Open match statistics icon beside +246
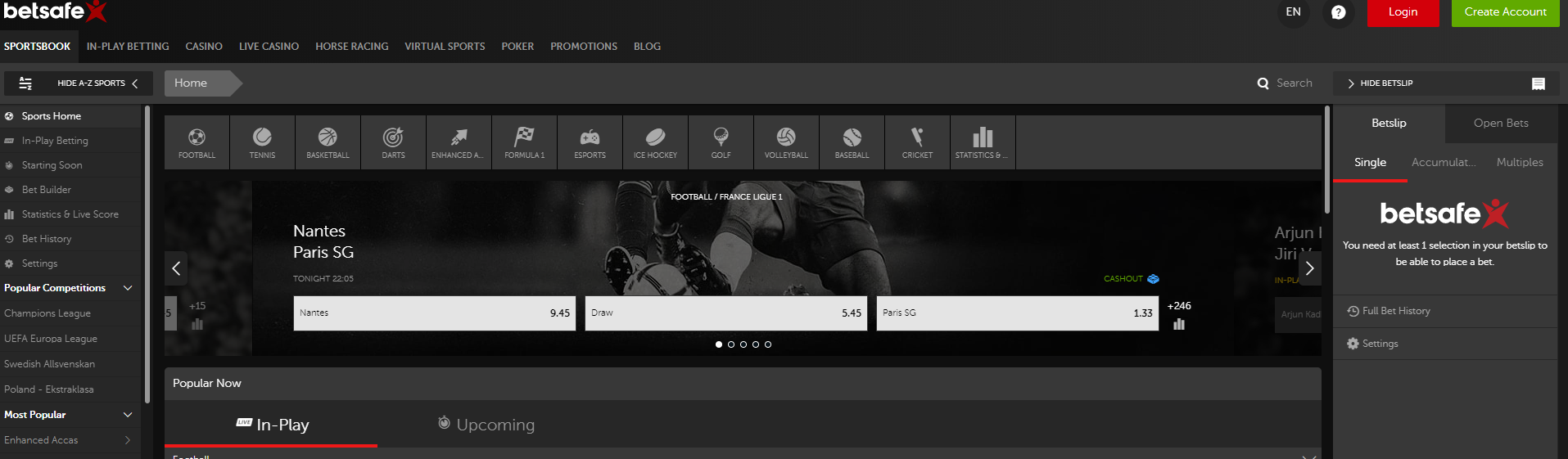Screen dimensions: 1568x459 [x=1179, y=324]
